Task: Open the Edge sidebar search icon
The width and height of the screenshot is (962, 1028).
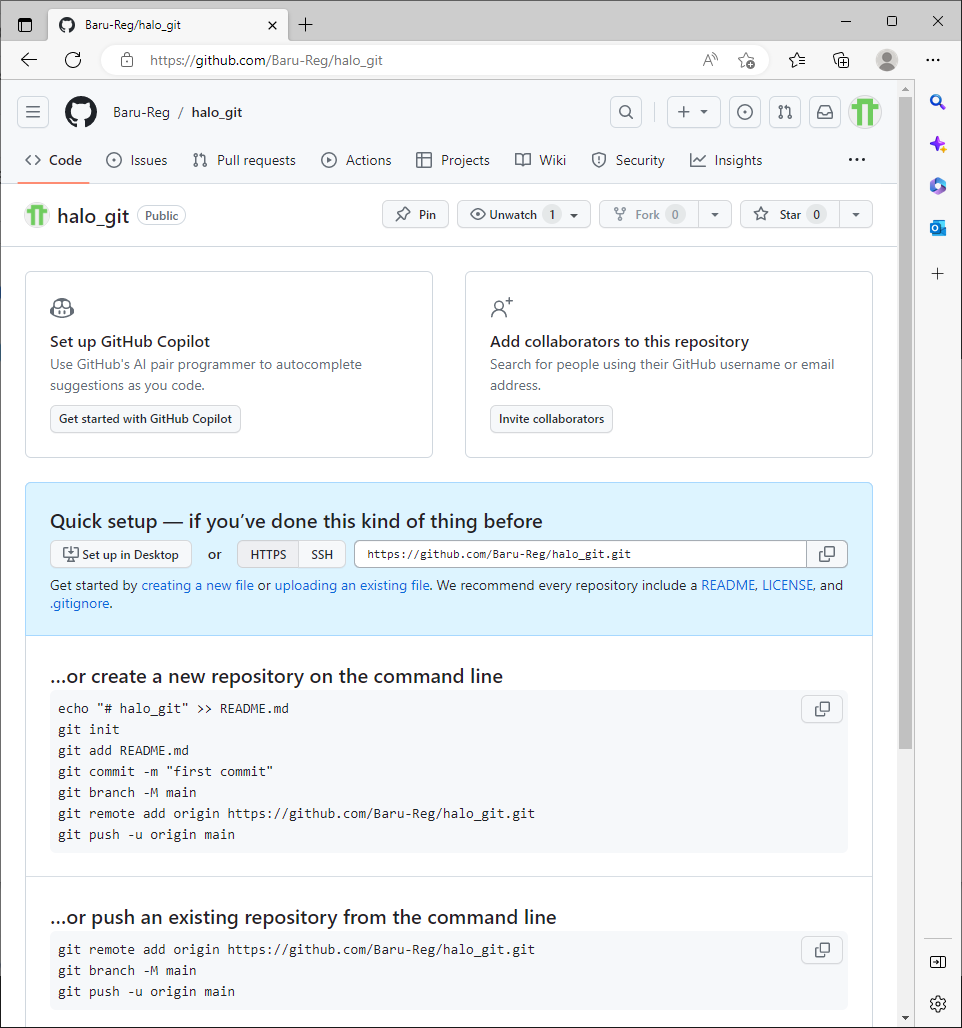Action: (938, 102)
